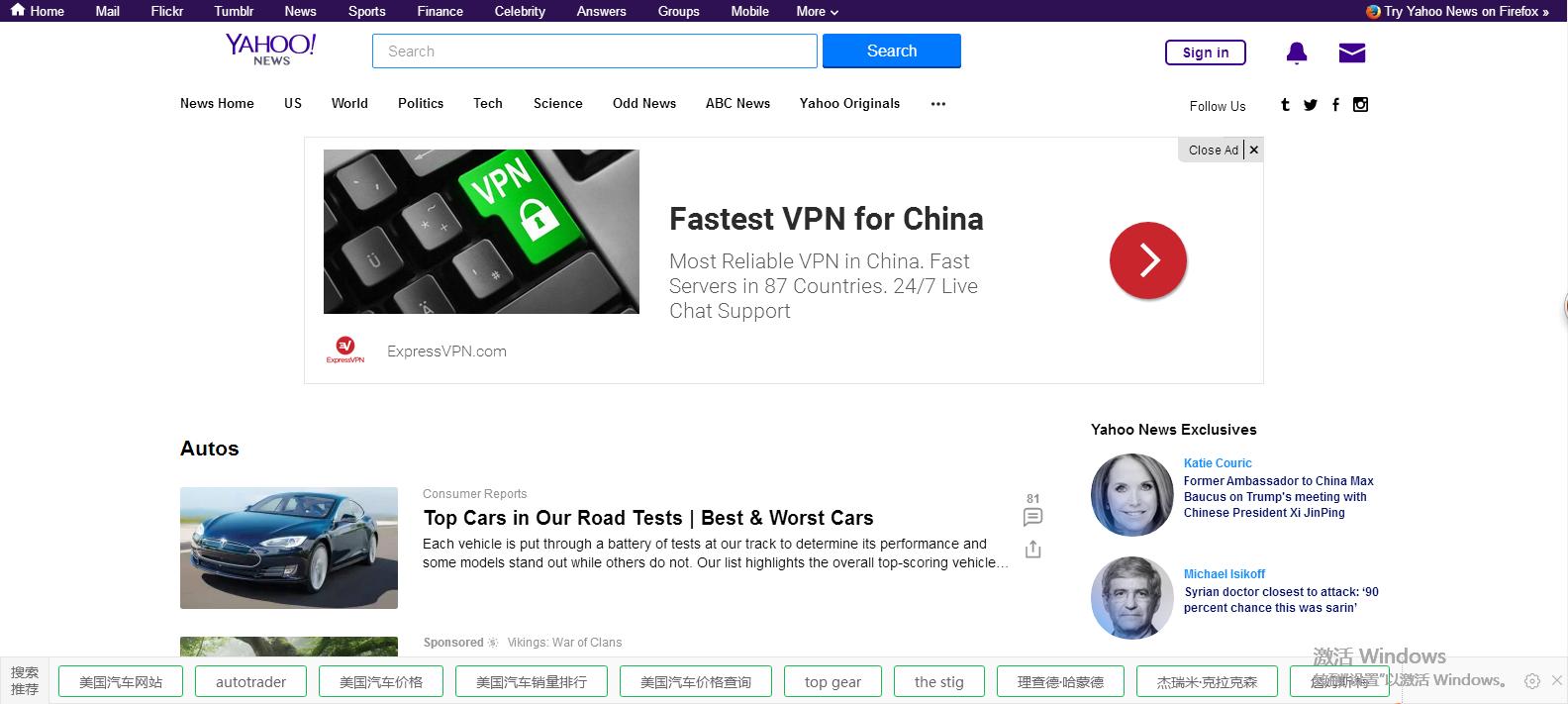Click the top gear suggestion button
Viewport: 1568px width, 704px height.
(x=833, y=681)
